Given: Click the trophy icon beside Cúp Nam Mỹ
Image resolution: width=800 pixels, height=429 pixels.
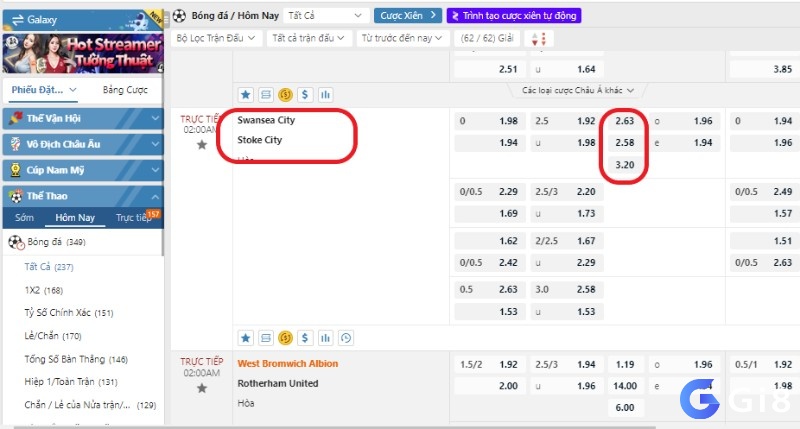Looking at the screenshot, I should click(16, 170).
